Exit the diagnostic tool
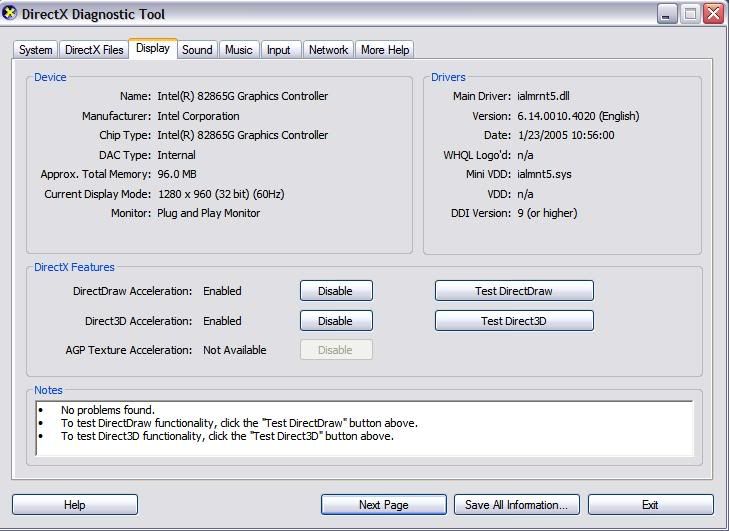 click(x=650, y=504)
